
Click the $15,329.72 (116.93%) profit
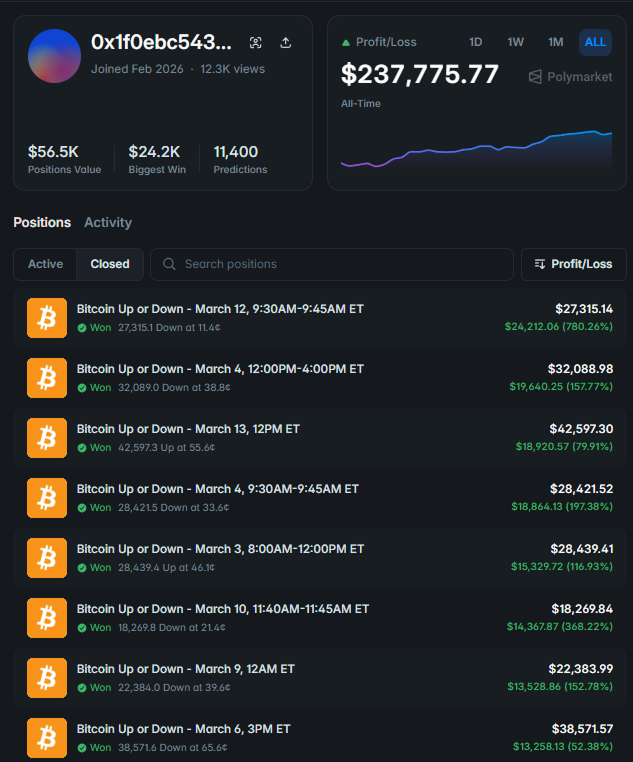coord(562,567)
